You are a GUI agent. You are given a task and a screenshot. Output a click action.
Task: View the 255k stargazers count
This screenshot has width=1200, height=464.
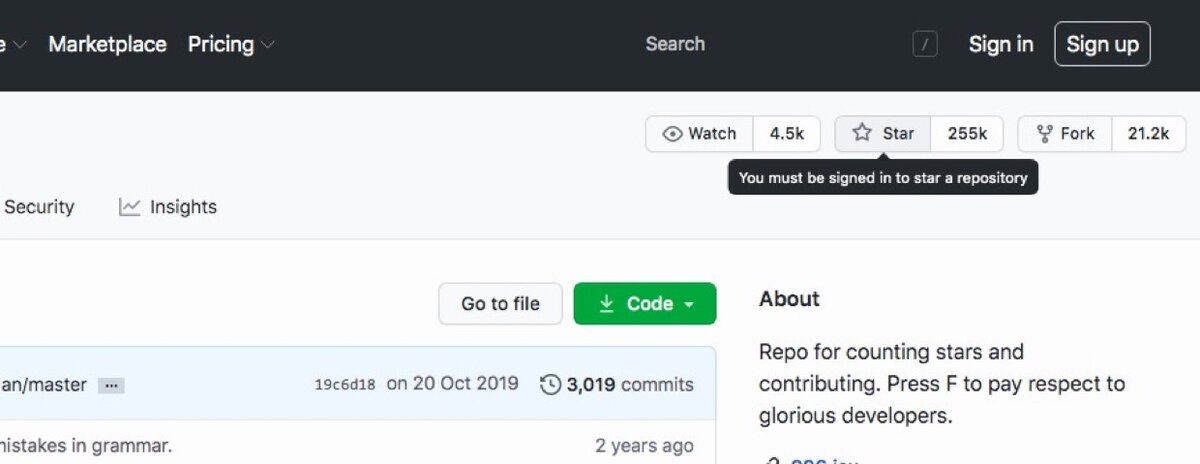click(x=967, y=134)
